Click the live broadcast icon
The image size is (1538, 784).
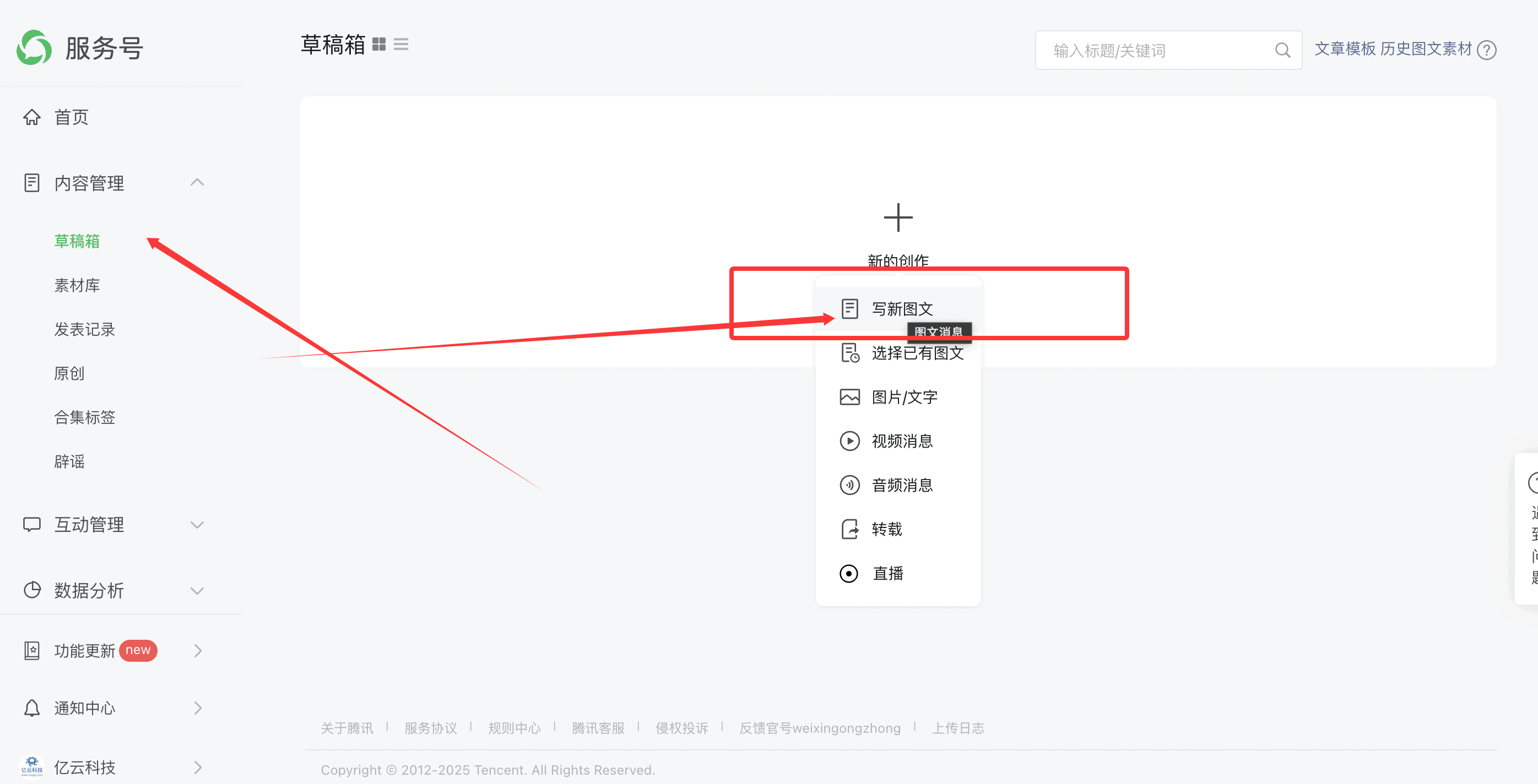pos(849,573)
